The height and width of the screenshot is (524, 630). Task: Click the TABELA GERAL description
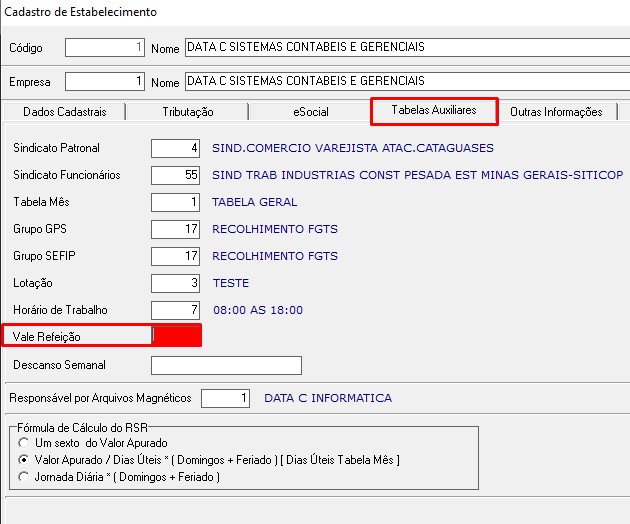click(255, 202)
